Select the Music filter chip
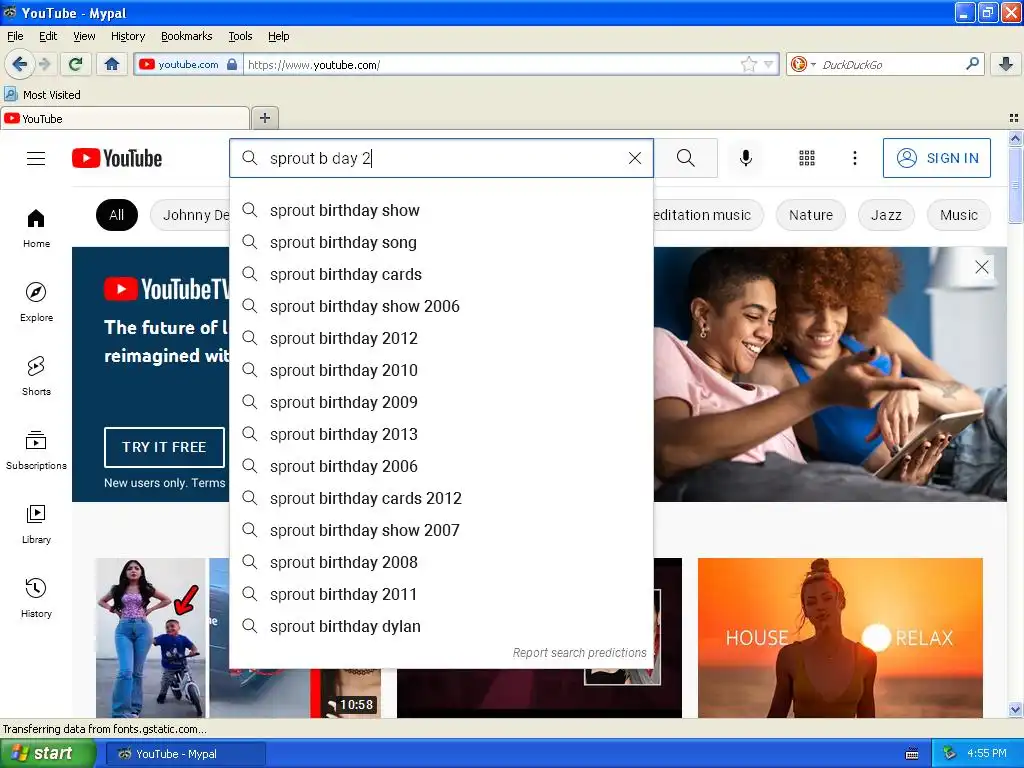This screenshot has height=768, width=1024. pyautogui.click(x=958, y=215)
